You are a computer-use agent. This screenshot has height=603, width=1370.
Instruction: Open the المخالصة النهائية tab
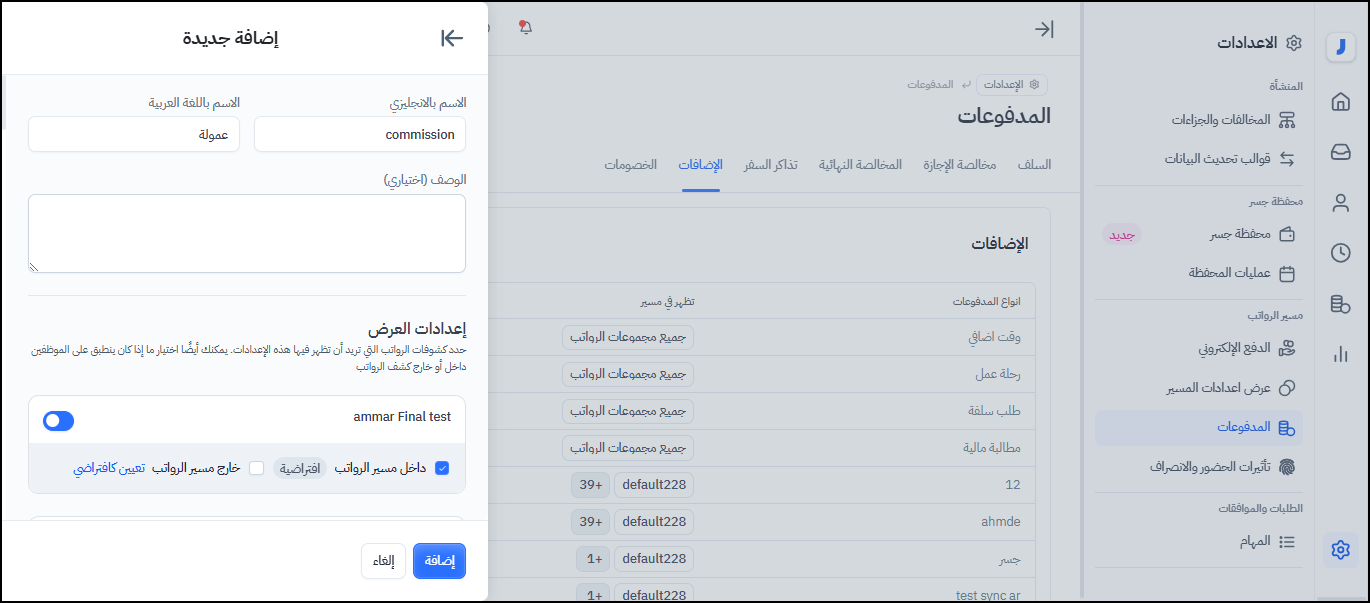[x=860, y=165]
